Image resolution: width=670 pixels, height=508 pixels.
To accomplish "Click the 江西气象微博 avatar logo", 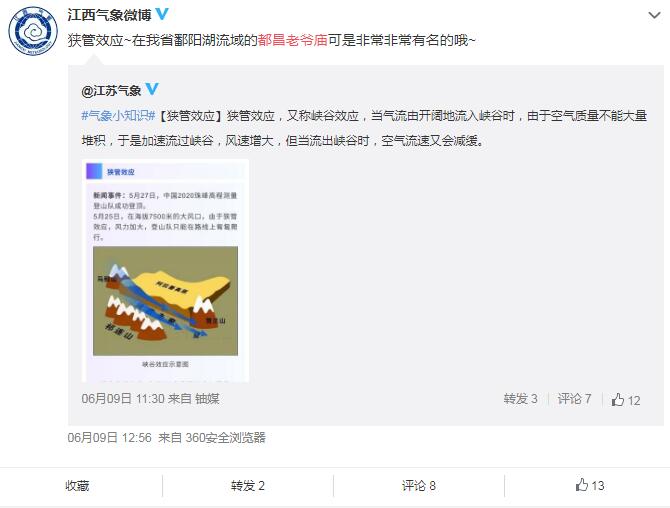I will coord(33,31).
